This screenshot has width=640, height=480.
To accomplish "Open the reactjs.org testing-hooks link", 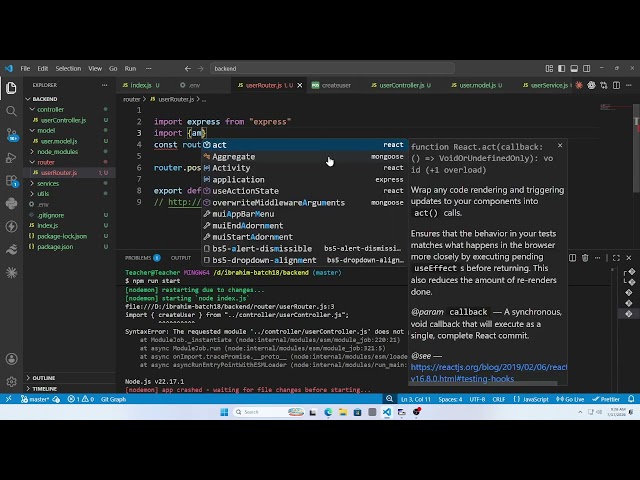I will click(x=489, y=373).
